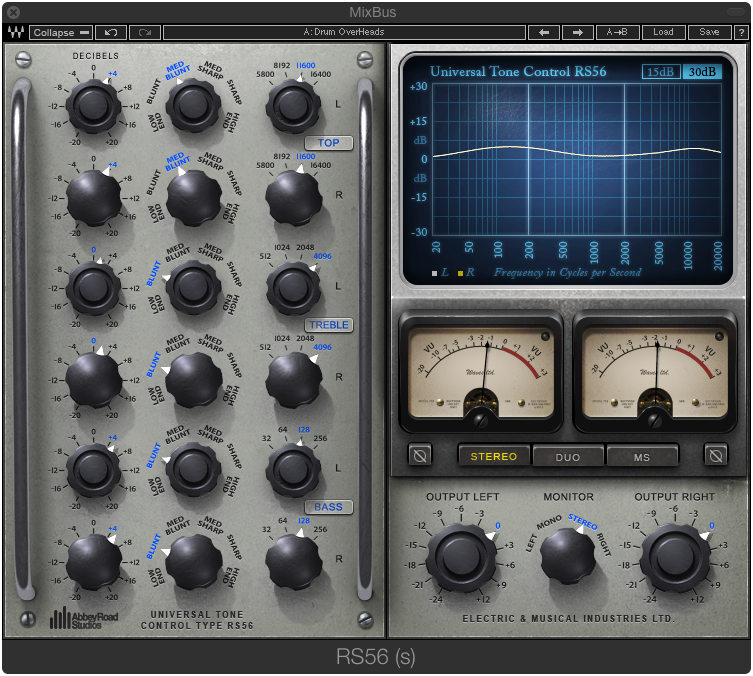Click the Top L frequency knob

click(293, 106)
